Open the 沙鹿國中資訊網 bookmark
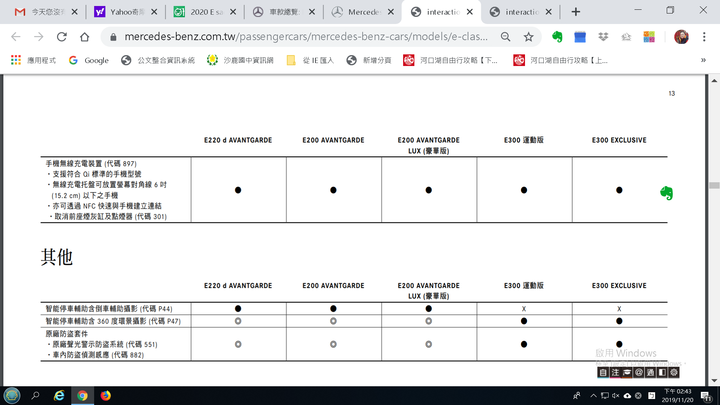Viewport: 720px width, 405px height. click(240, 60)
